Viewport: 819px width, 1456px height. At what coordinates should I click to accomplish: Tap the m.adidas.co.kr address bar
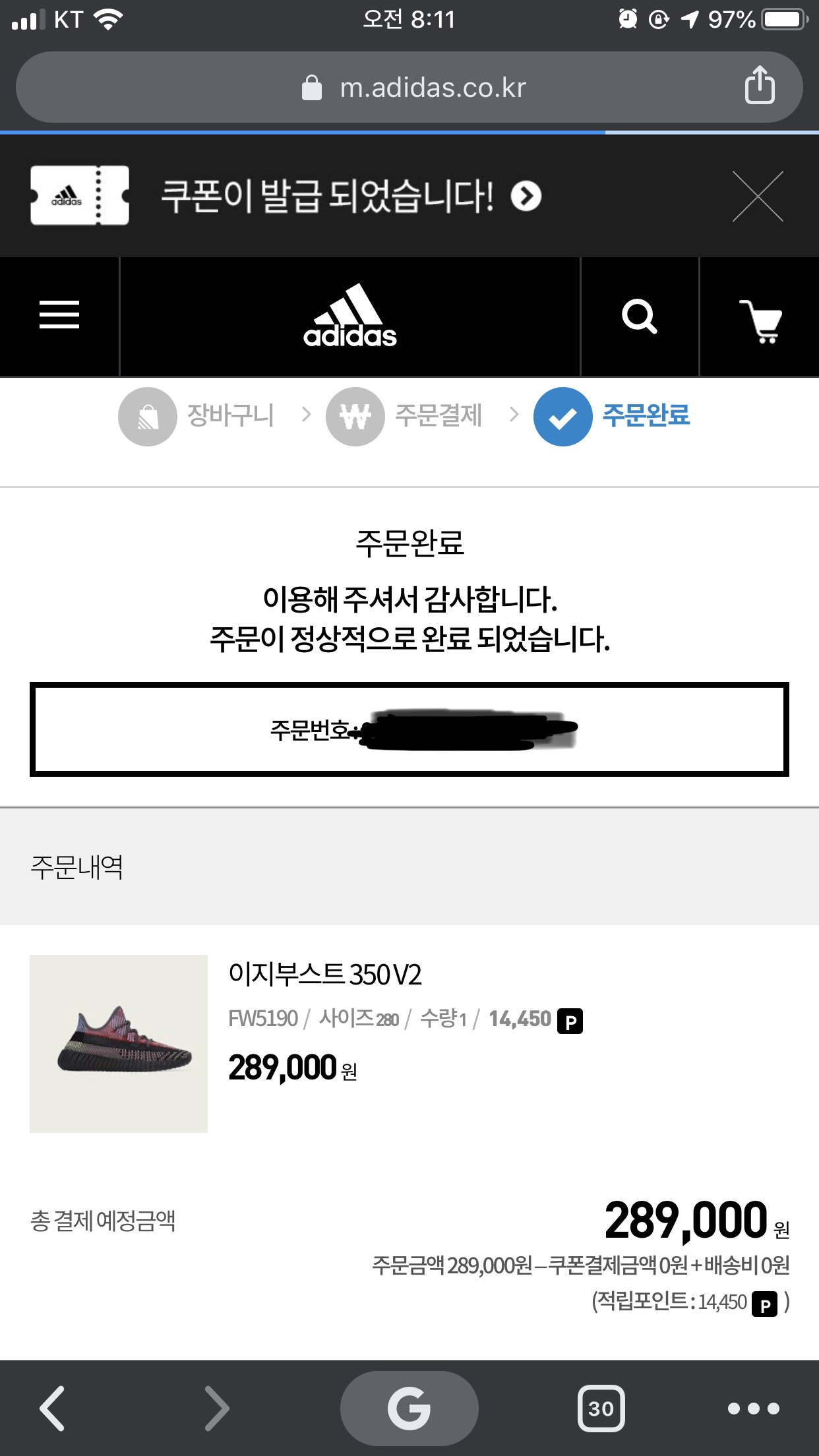409,87
